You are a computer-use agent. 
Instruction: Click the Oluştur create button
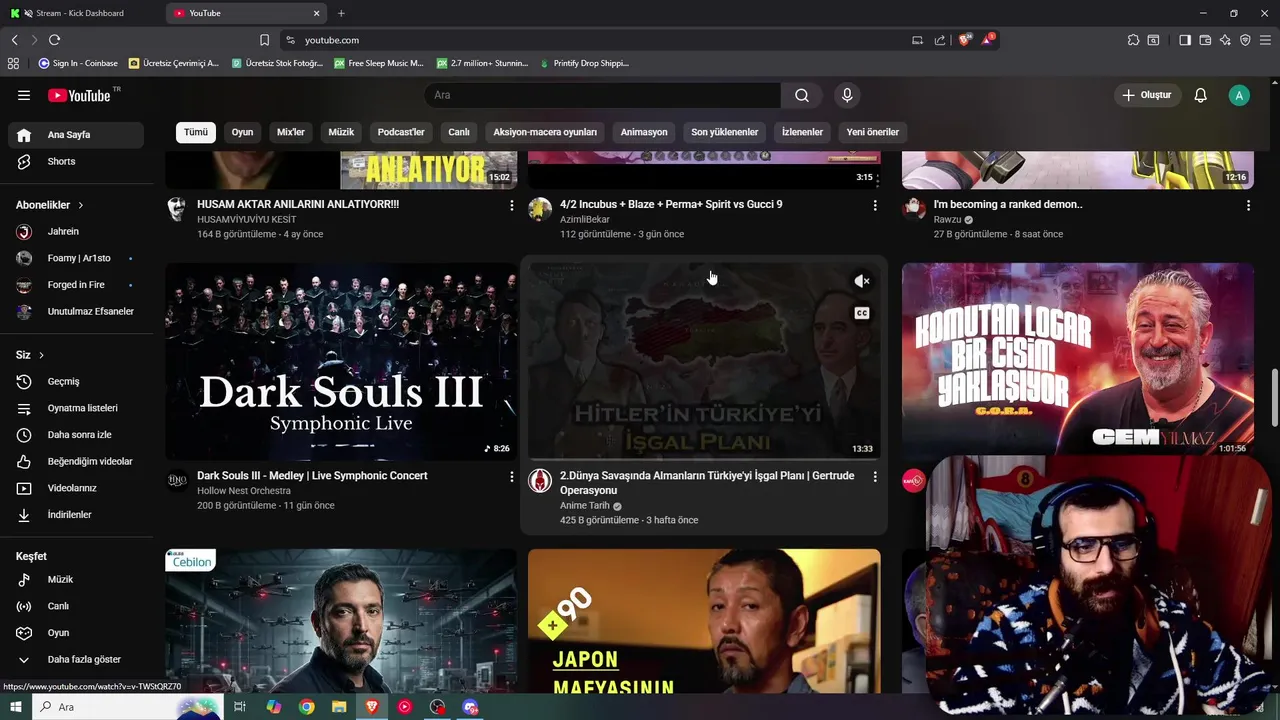(1147, 95)
